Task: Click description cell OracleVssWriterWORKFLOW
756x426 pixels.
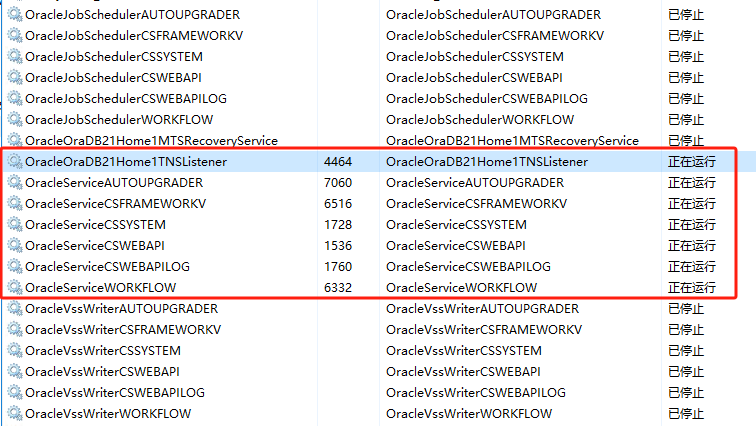Action: [469, 413]
